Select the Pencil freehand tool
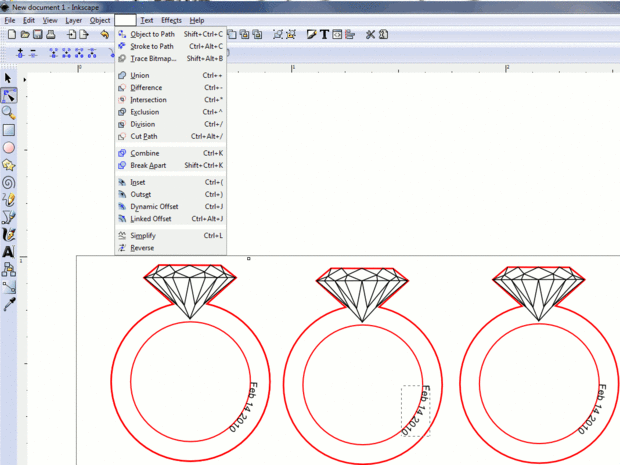The image size is (620, 465). [9, 200]
